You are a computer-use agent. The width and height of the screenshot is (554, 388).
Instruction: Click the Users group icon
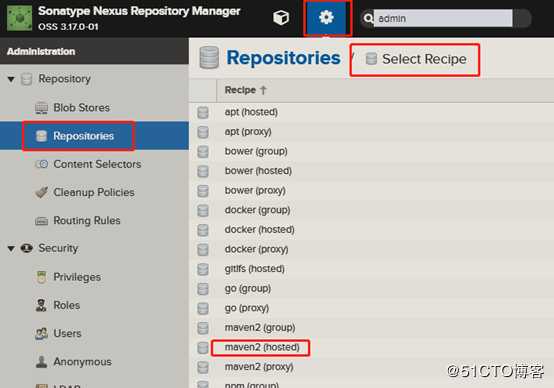[x=41, y=334]
